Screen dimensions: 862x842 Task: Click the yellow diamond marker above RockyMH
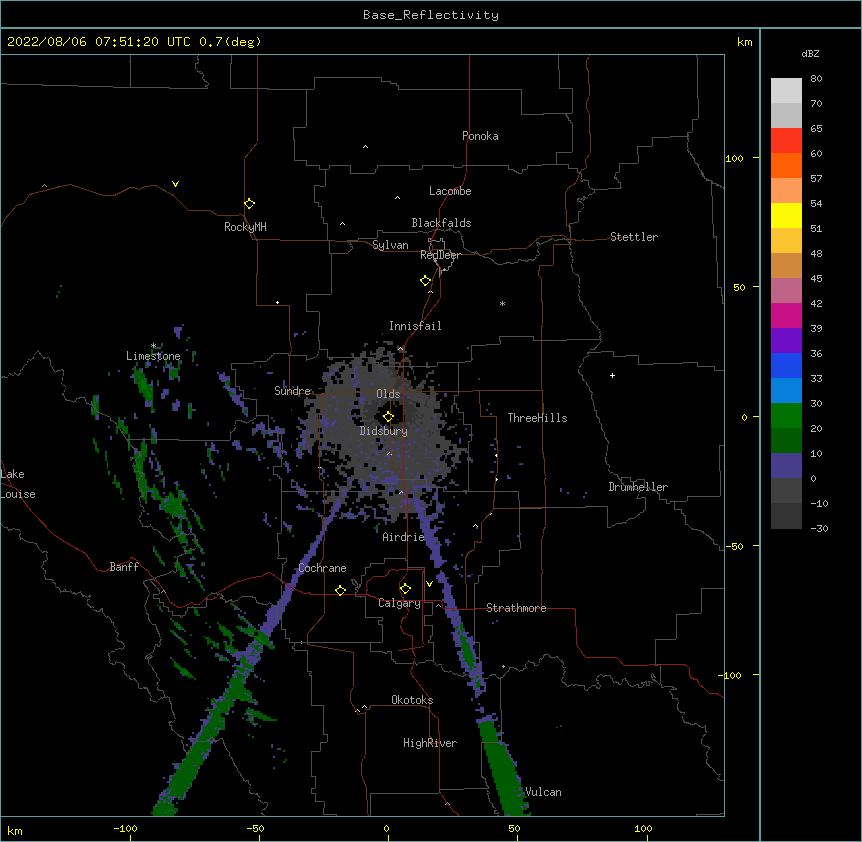(250, 204)
